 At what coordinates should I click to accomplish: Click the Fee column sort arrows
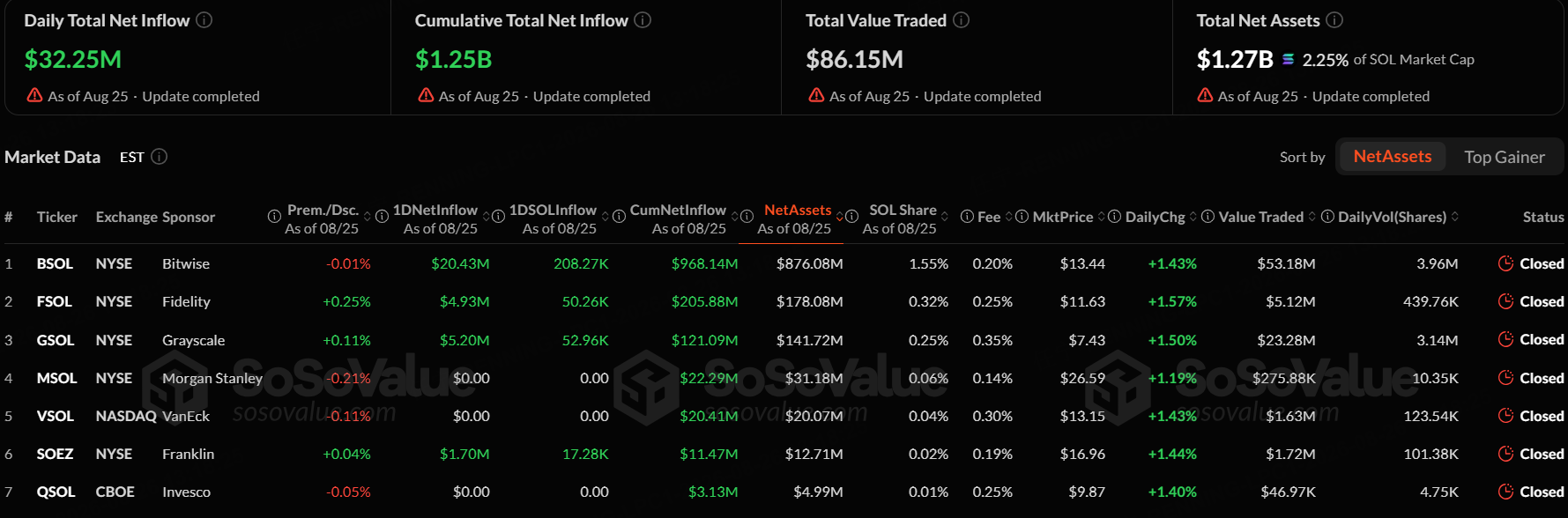[1009, 217]
